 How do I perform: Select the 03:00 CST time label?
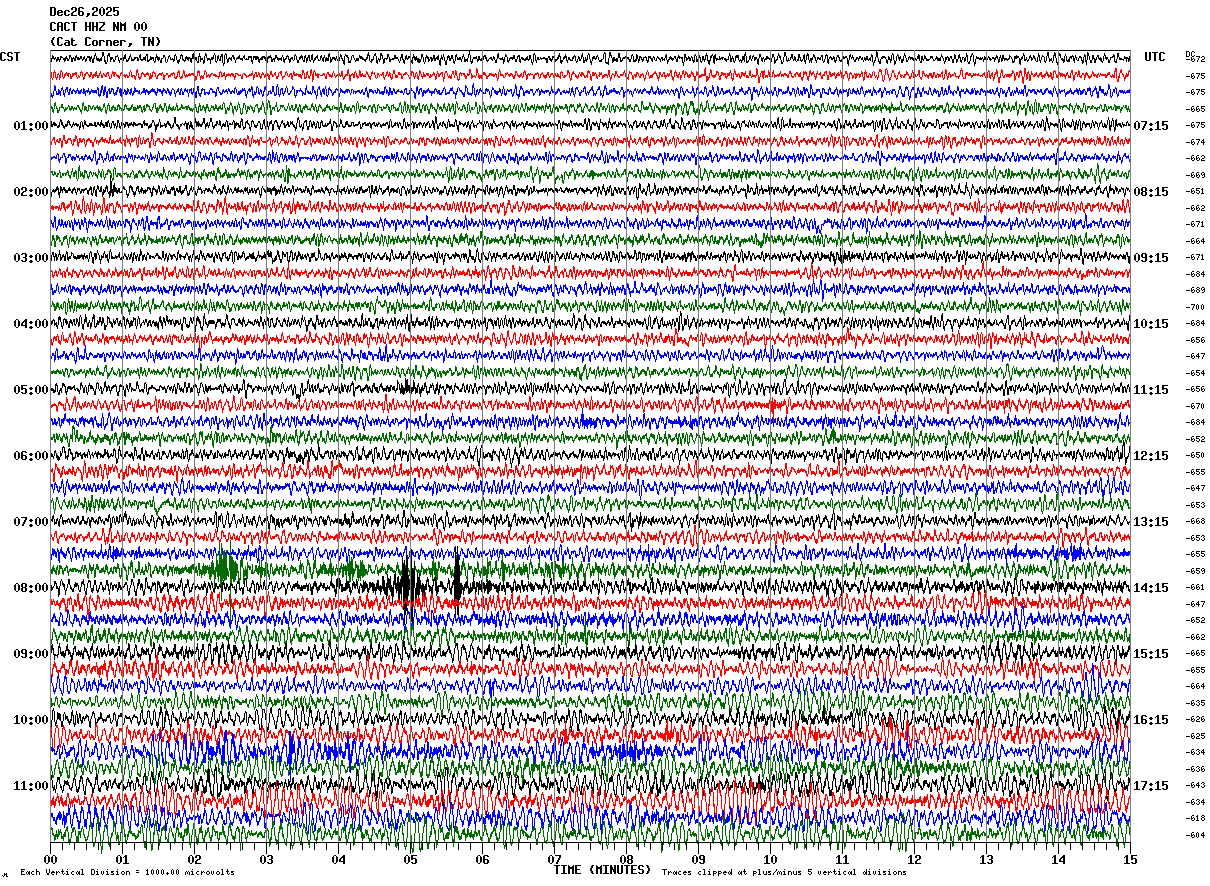pyautogui.click(x=31, y=258)
